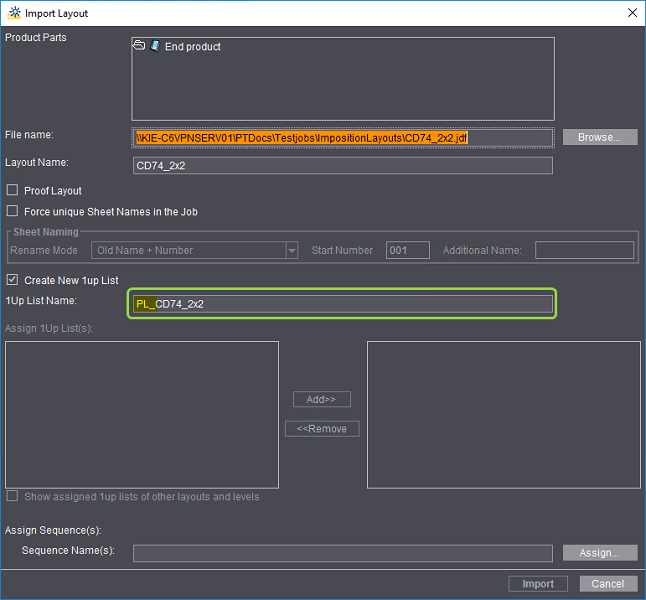This screenshot has width=646, height=600.
Task: Tick Show assigned 1up lists of other layouts
Action: pos(13,496)
